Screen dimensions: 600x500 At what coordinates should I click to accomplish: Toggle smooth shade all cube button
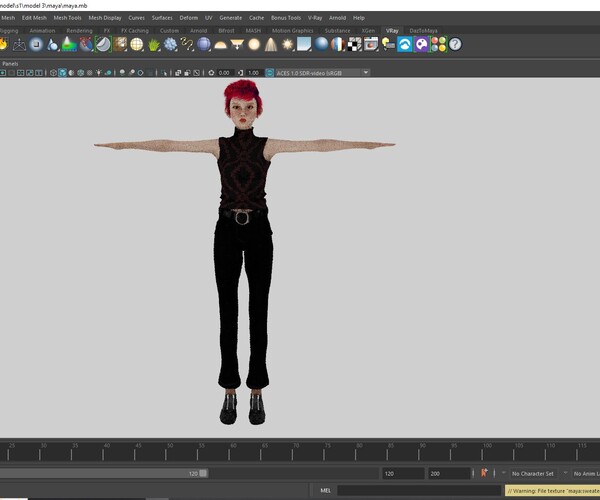62,73
